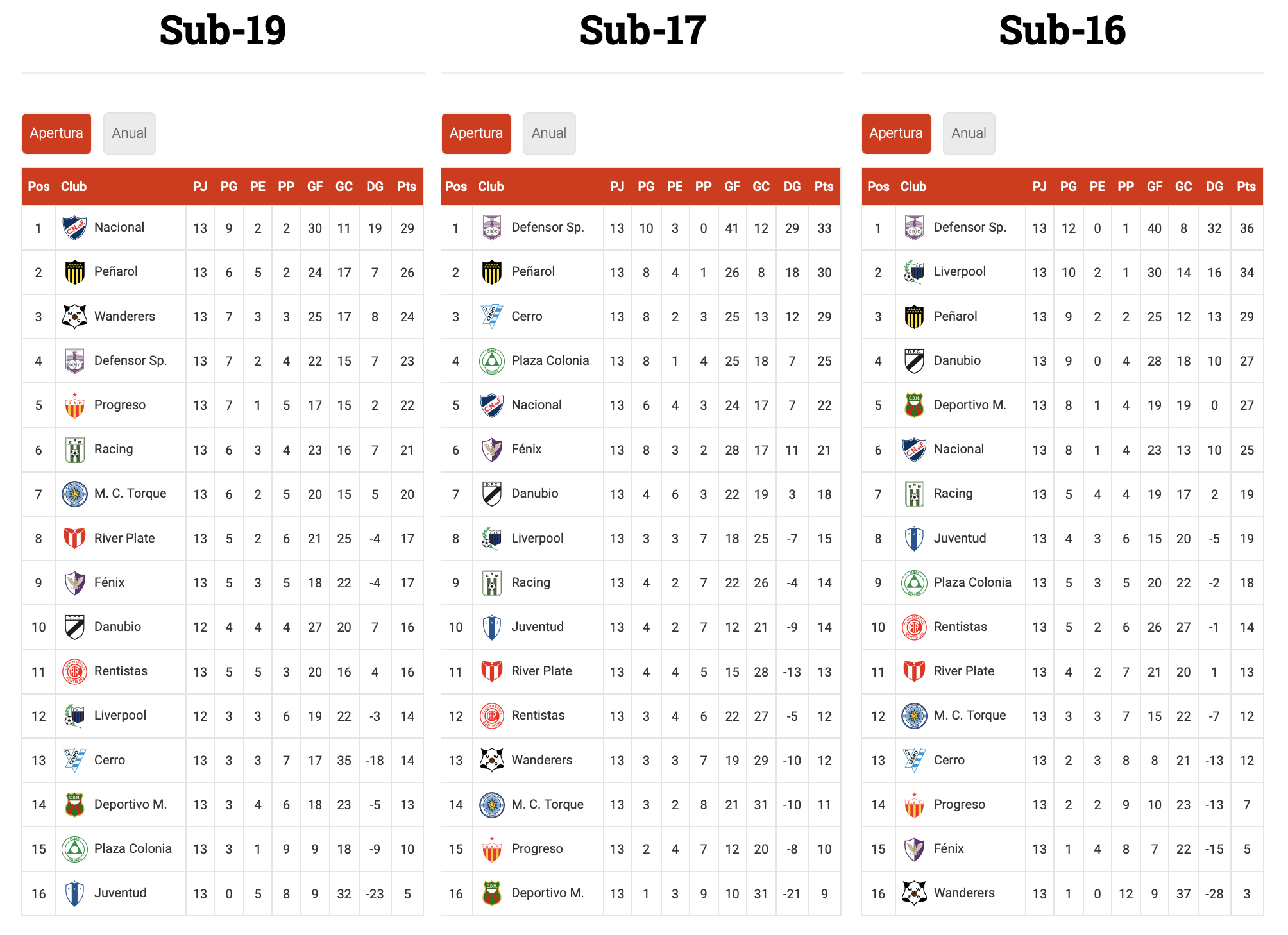Click Defensor Sp. crest in Sub-16 table
This screenshot has height=935, width=1288.
pyautogui.click(x=914, y=228)
